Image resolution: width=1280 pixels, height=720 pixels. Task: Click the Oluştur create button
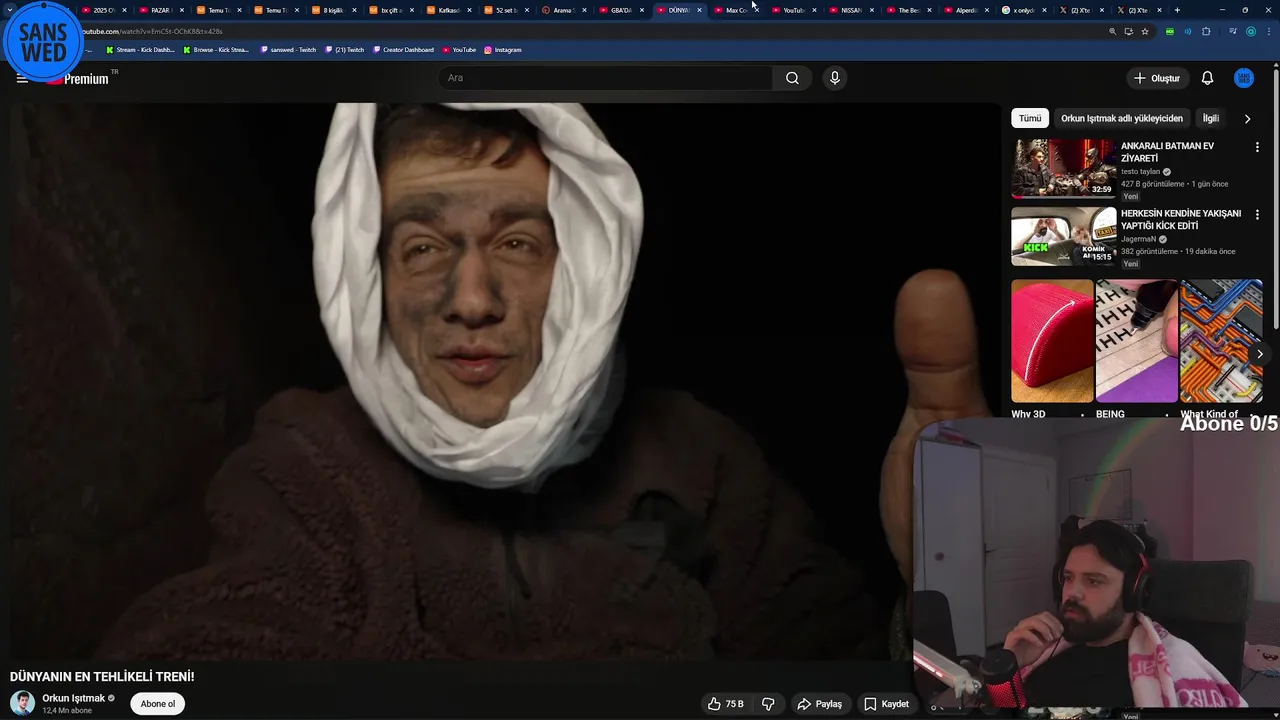[1156, 78]
